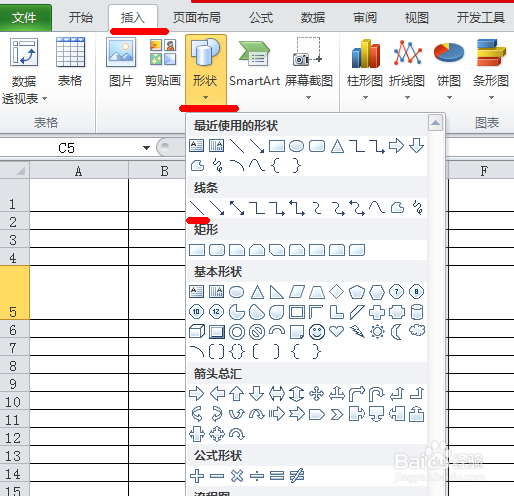Expand the 柱形图 column chart dropdown
514x496 pixels.
click(365, 98)
